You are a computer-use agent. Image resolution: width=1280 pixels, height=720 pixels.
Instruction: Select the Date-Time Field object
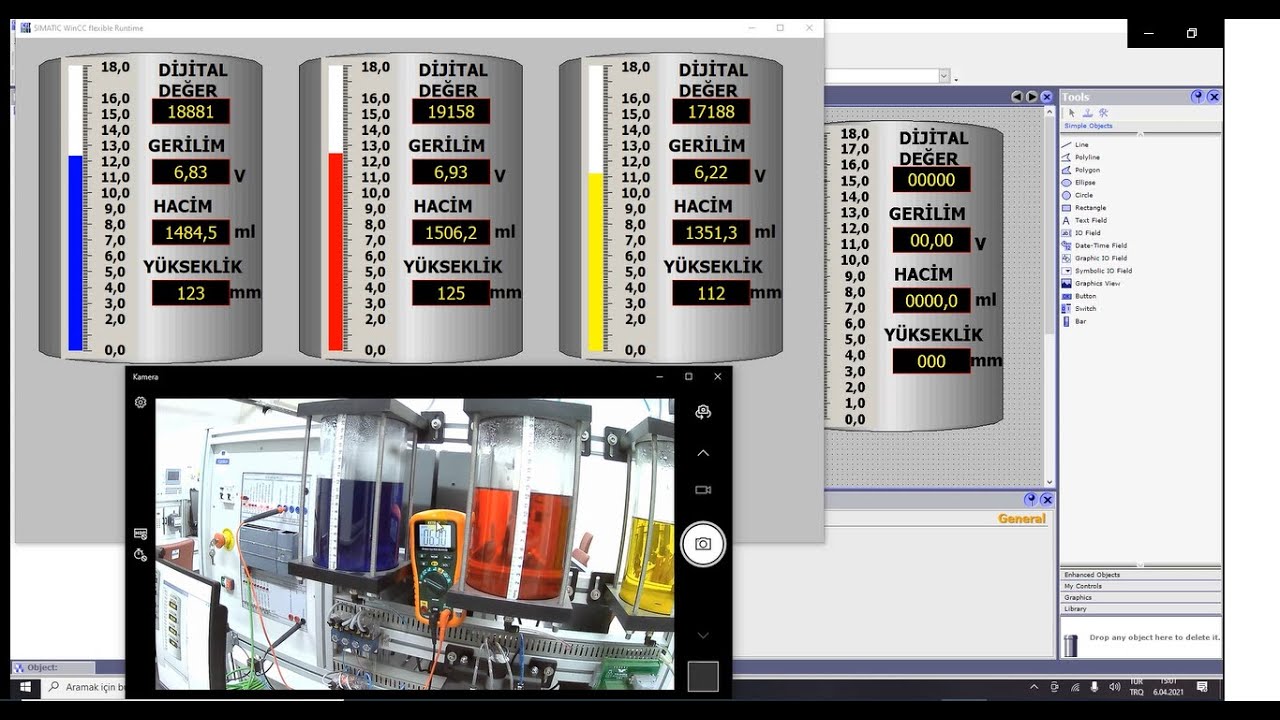(1094, 245)
